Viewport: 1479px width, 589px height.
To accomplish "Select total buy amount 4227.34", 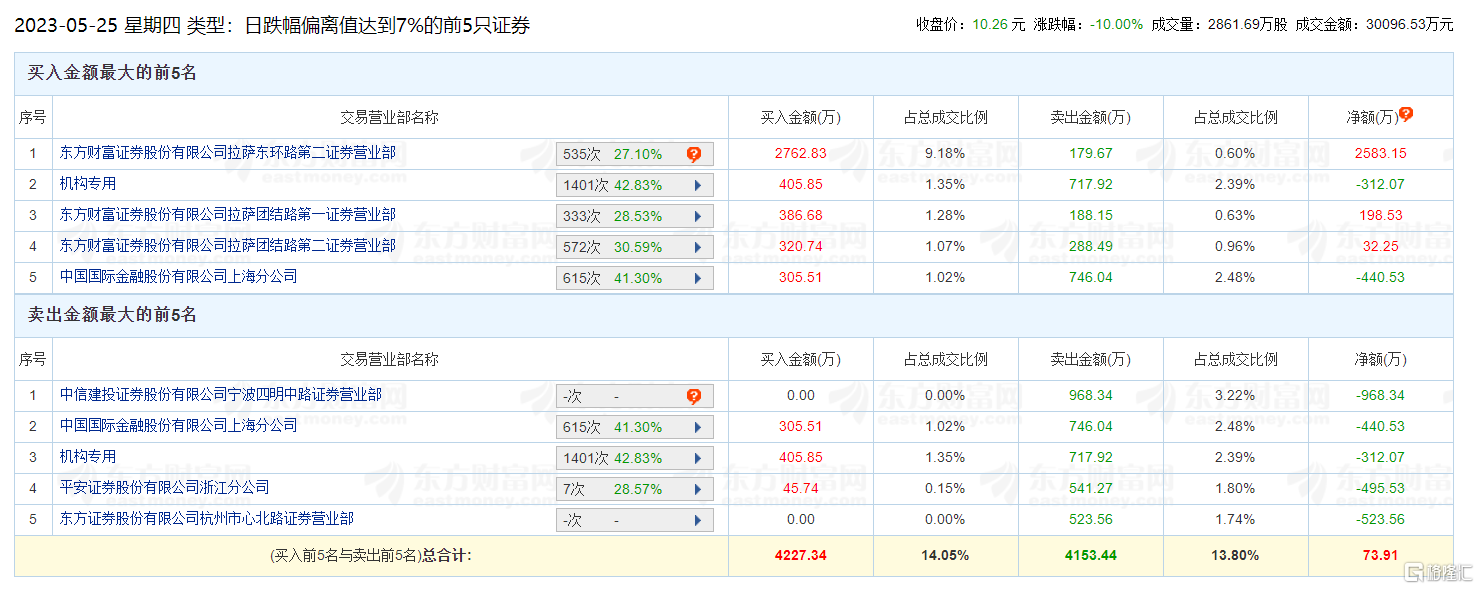I will click(801, 556).
